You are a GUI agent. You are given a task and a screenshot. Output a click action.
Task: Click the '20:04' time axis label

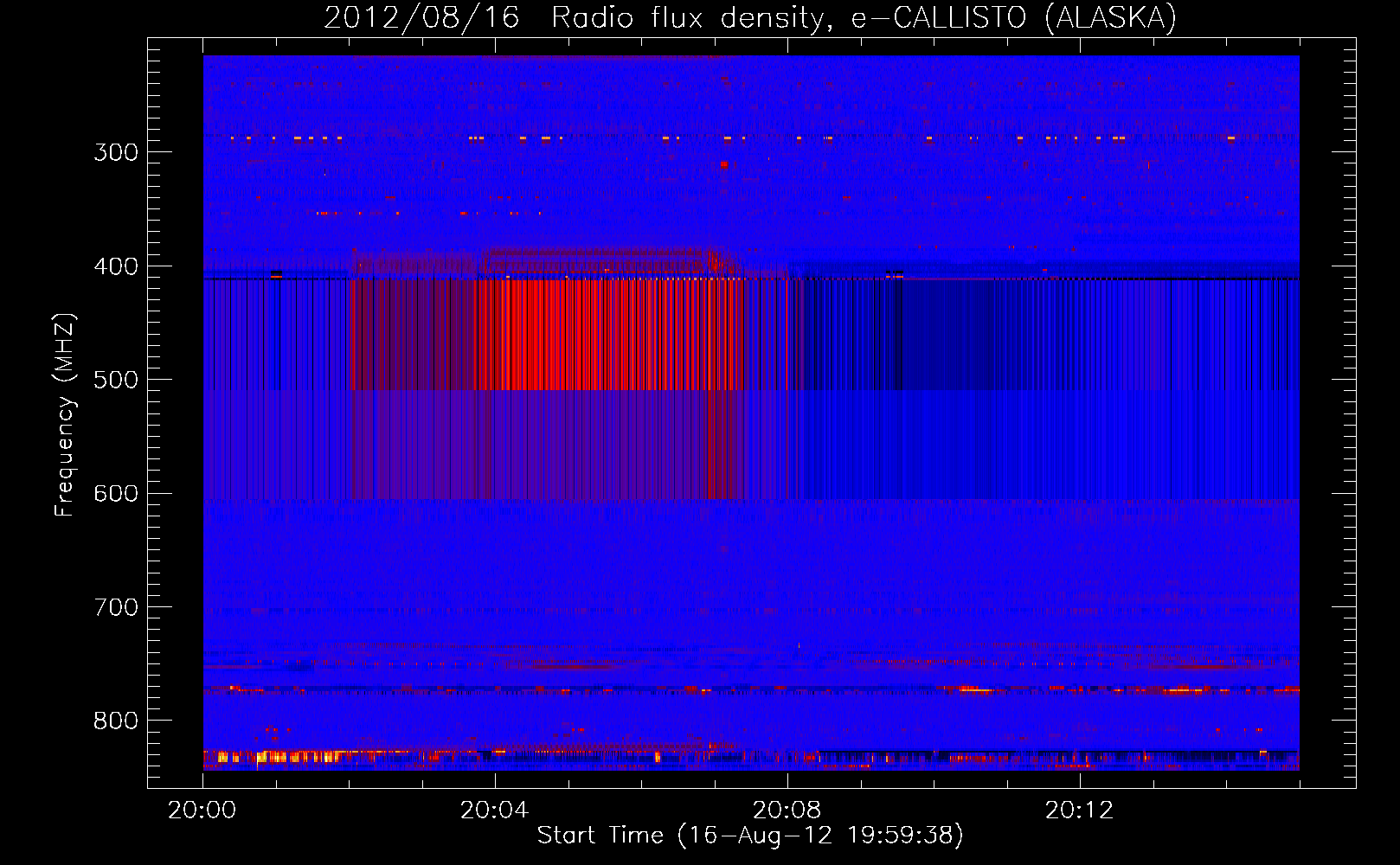coord(494,811)
